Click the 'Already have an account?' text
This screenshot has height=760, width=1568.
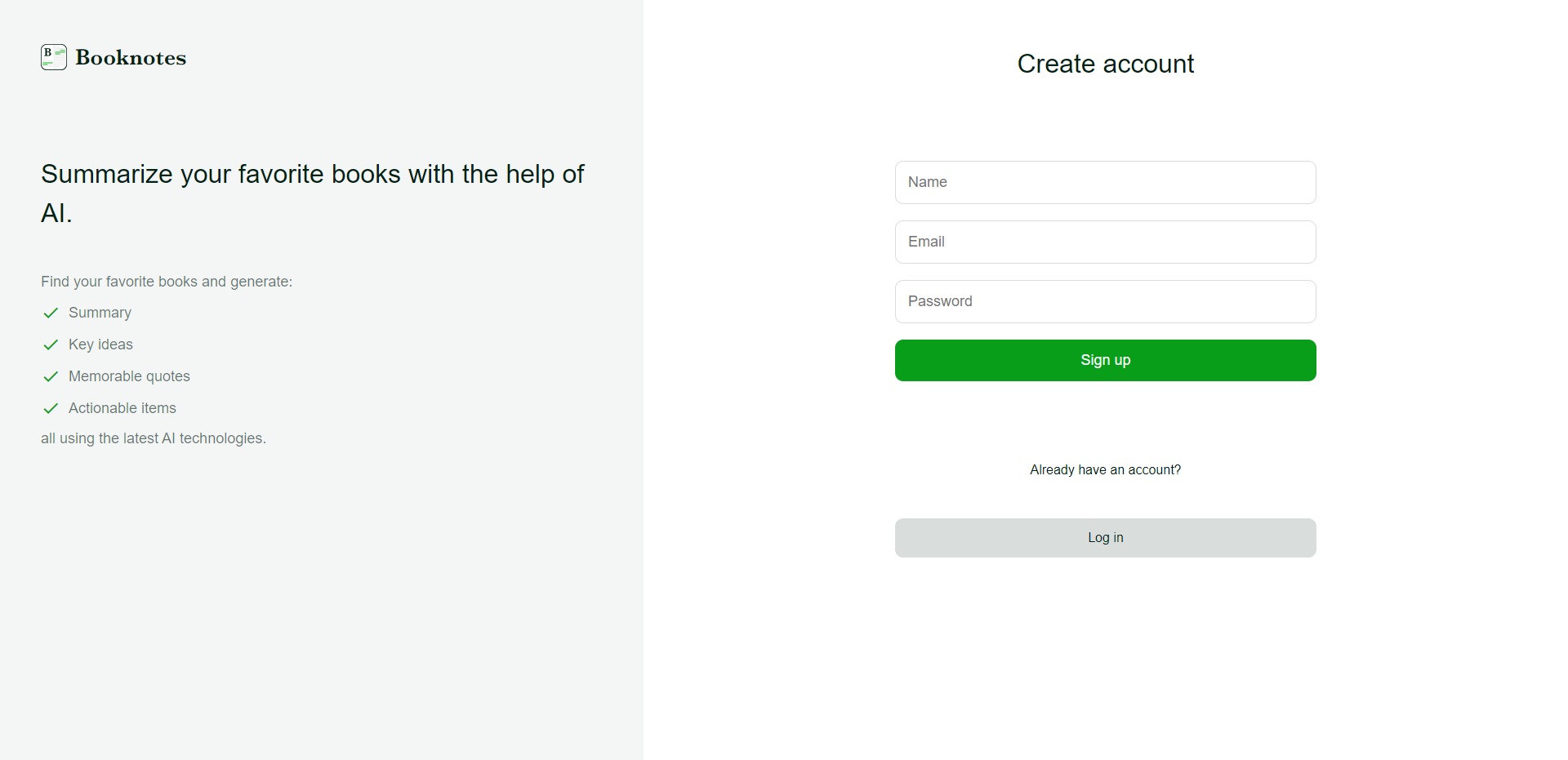click(1105, 469)
